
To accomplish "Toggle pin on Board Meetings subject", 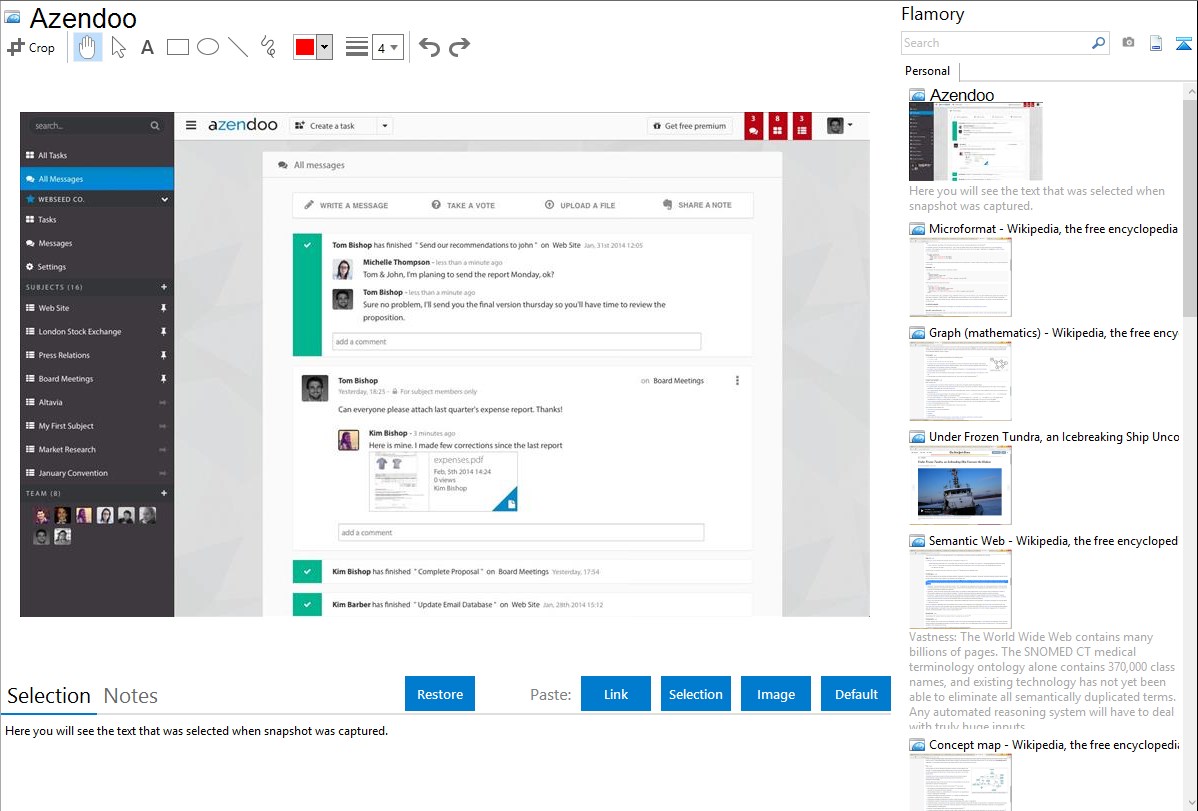I will click(x=163, y=379).
